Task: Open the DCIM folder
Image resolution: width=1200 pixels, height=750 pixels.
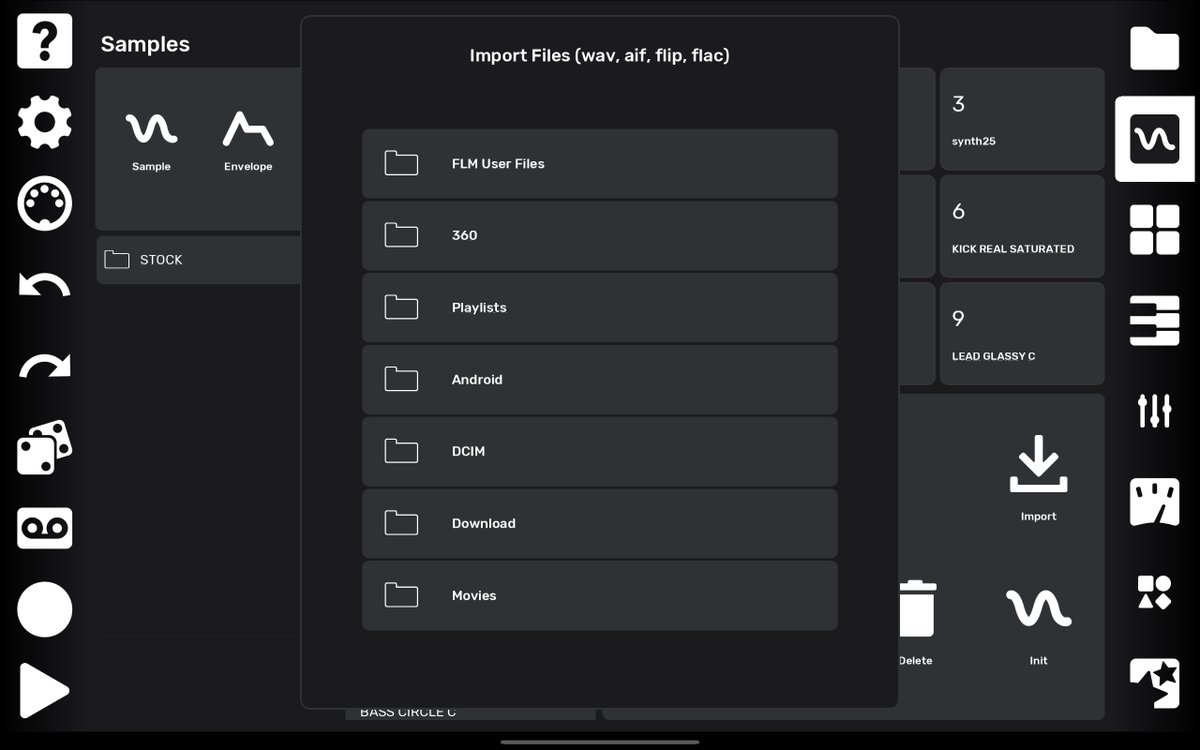Action: coord(600,452)
